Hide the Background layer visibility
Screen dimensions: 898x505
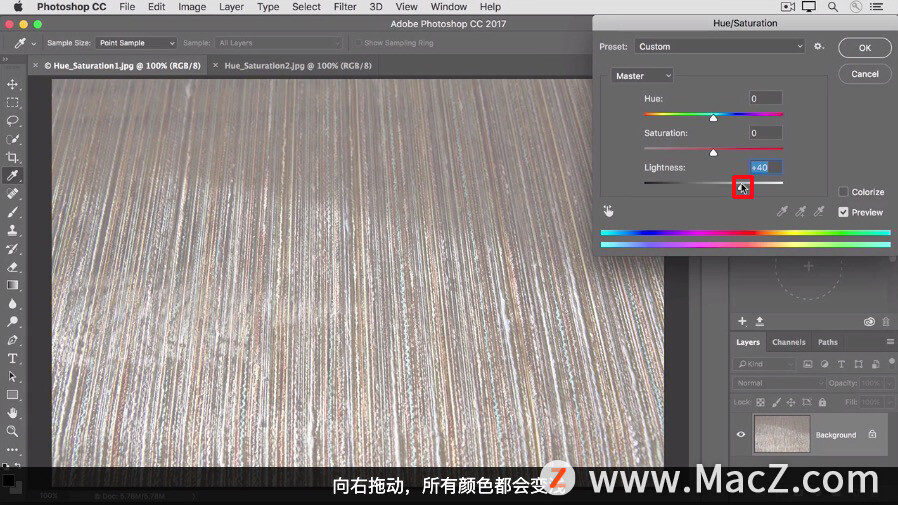pyautogui.click(x=741, y=435)
